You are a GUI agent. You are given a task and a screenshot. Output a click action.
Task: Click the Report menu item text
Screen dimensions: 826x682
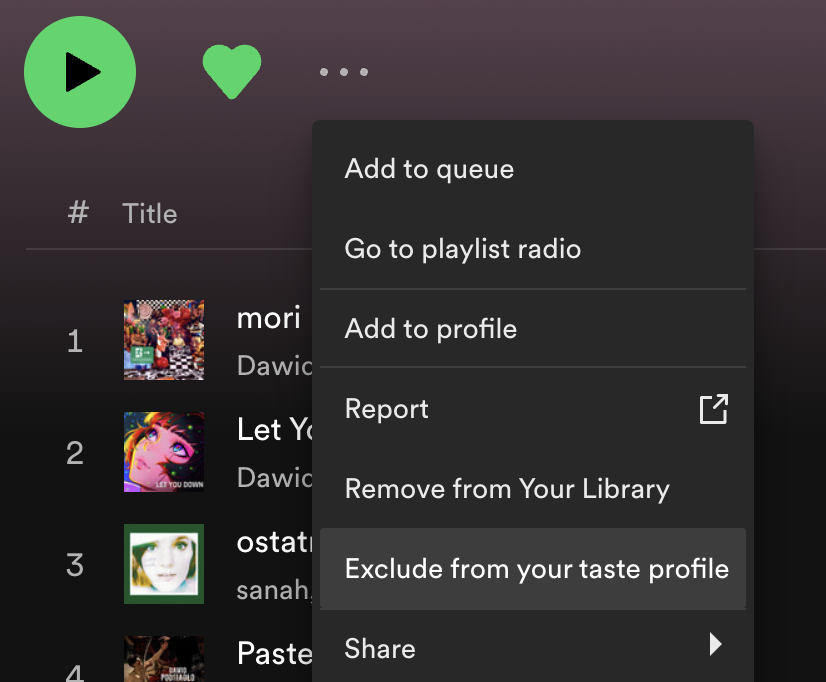tap(386, 409)
